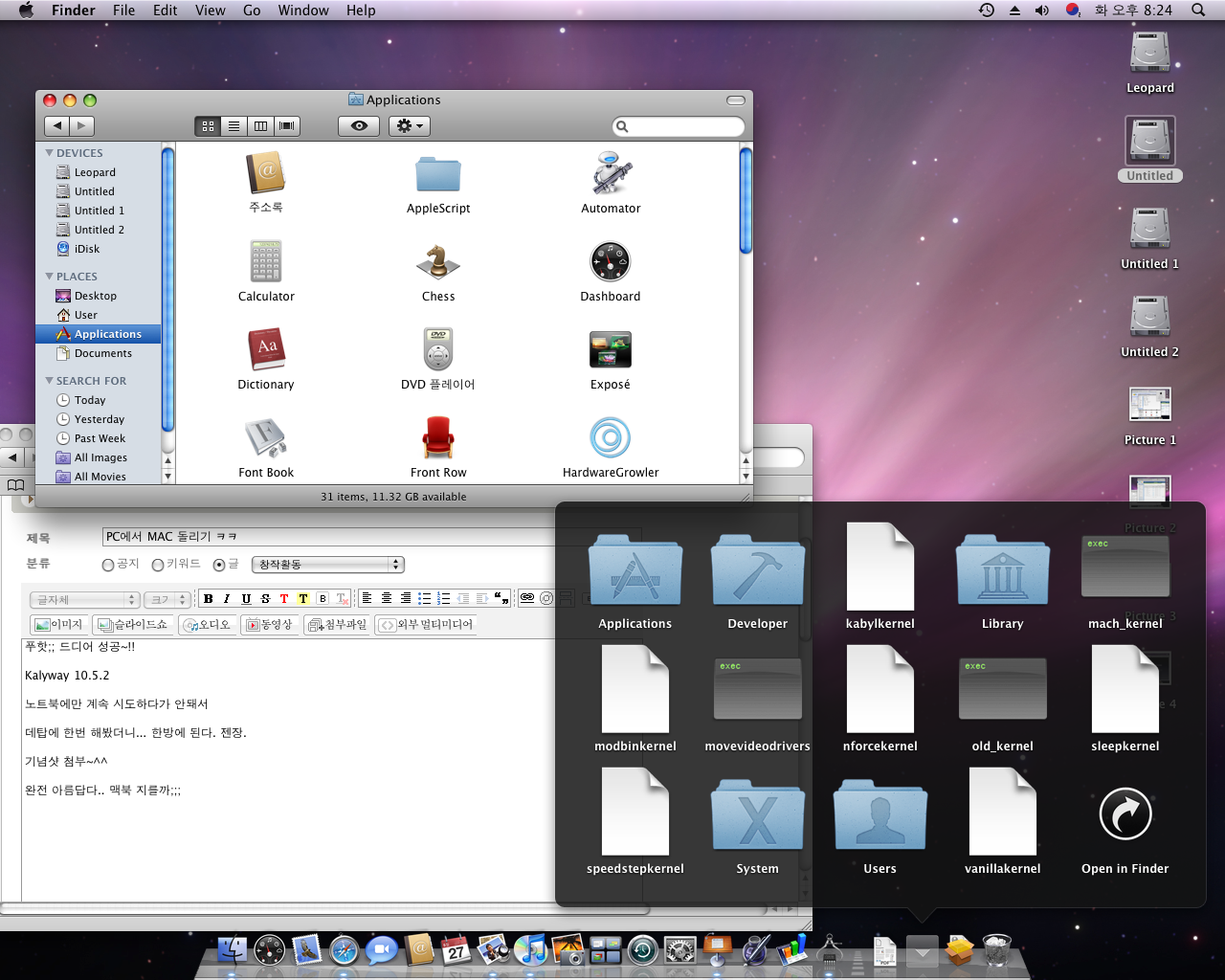Select the Dictionary app icon
The height and width of the screenshot is (980, 1225).
[266, 350]
